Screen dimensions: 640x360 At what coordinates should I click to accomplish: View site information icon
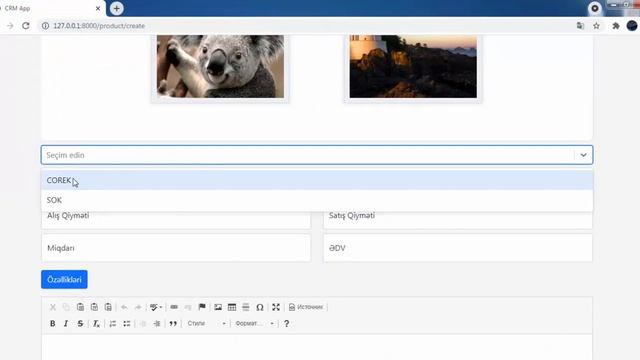(x=45, y=26)
